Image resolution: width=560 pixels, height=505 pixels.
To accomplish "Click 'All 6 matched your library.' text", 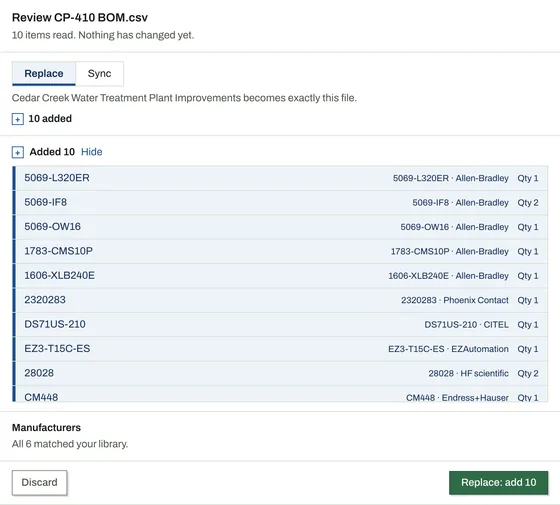I will coord(70,444).
